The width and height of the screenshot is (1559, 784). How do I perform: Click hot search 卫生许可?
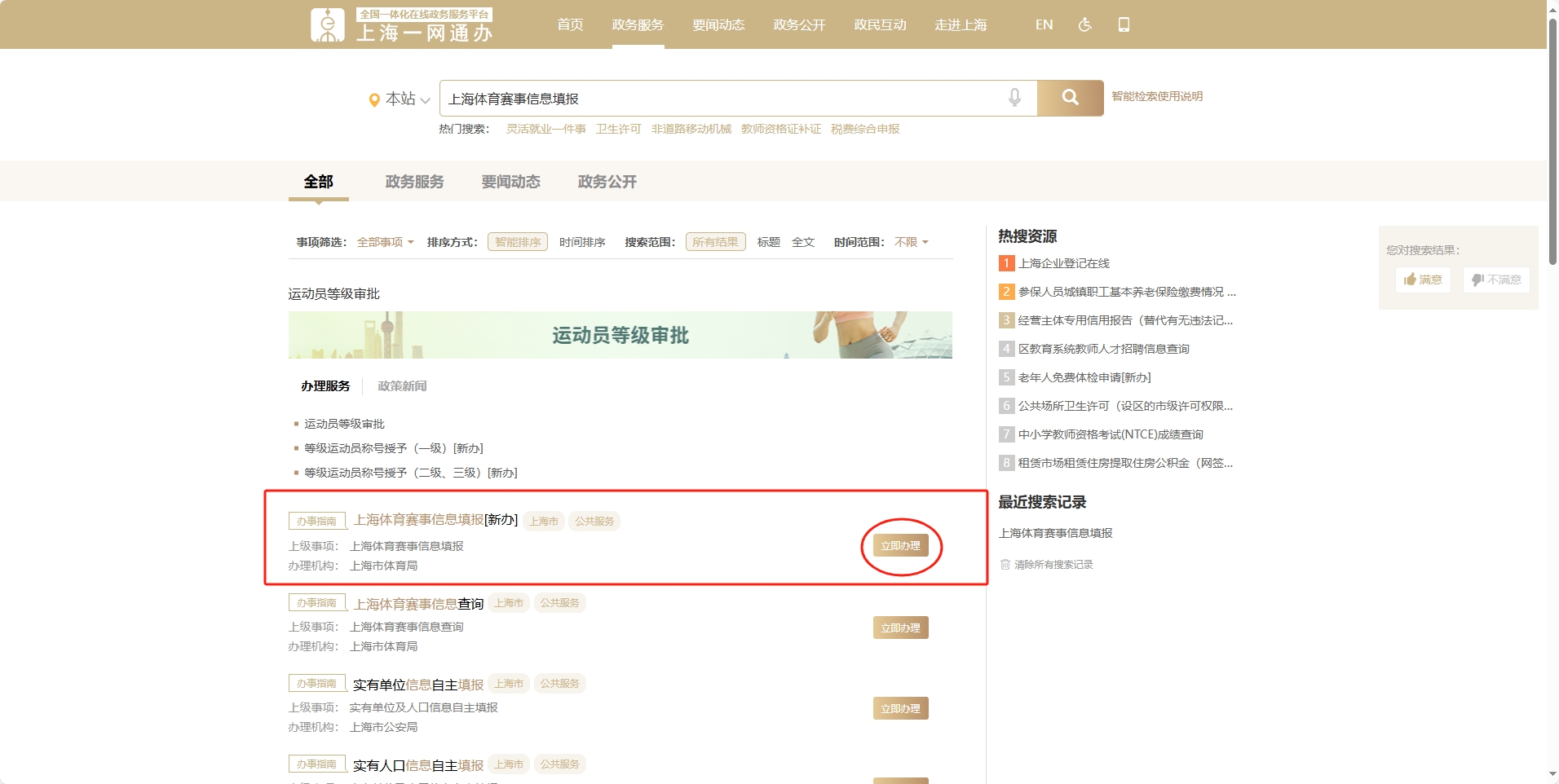point(618,129)
